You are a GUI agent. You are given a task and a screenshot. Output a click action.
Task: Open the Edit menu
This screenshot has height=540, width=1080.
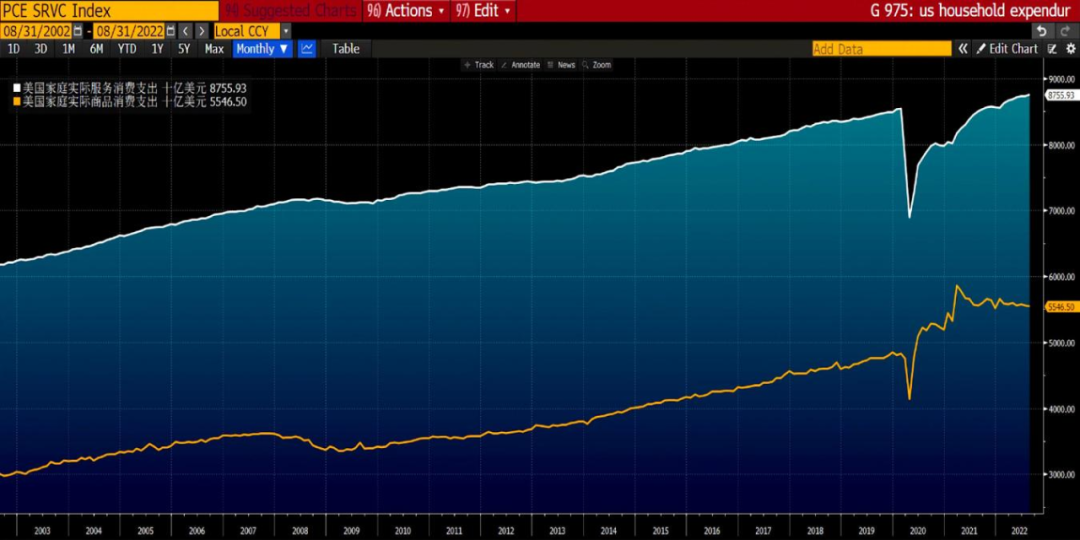coord(483,11)
